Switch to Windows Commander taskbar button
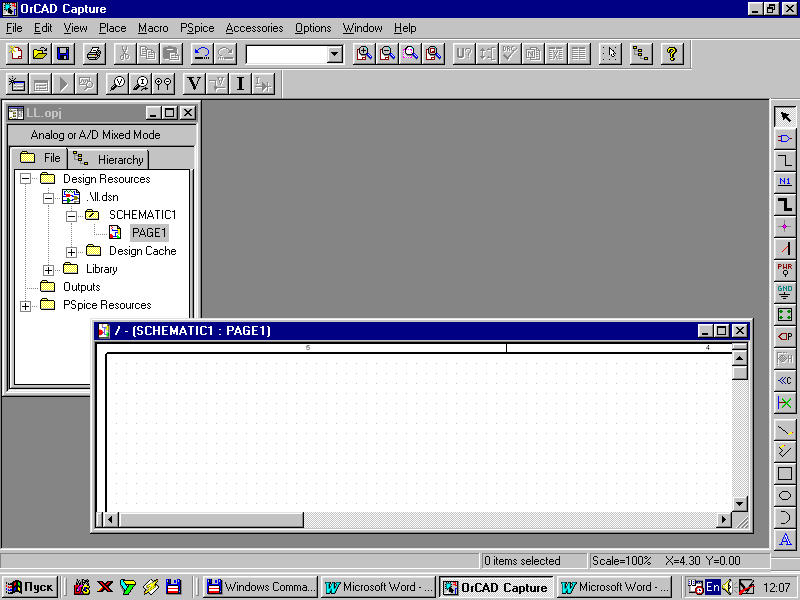The image size is (800, 600). (261, 587)
